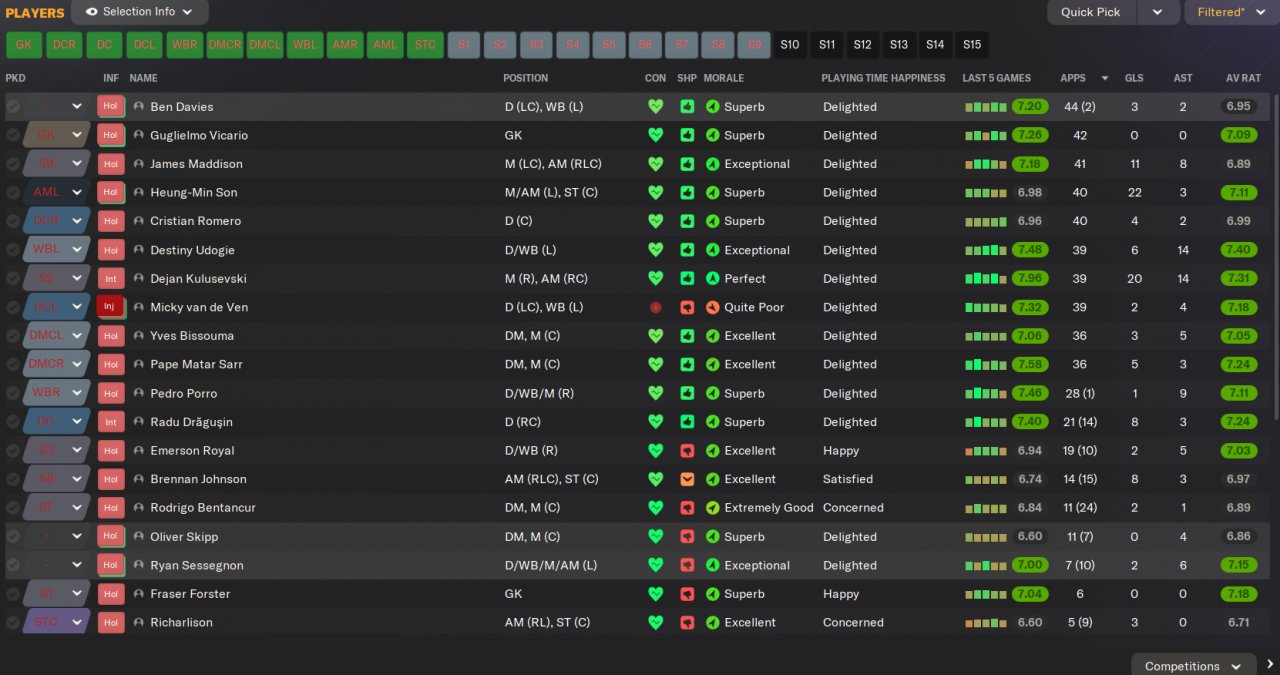Click Pape Matar Sarr's condition heart
The height and width of the screenshot is (675, 1280).
[x=656, y=364]
